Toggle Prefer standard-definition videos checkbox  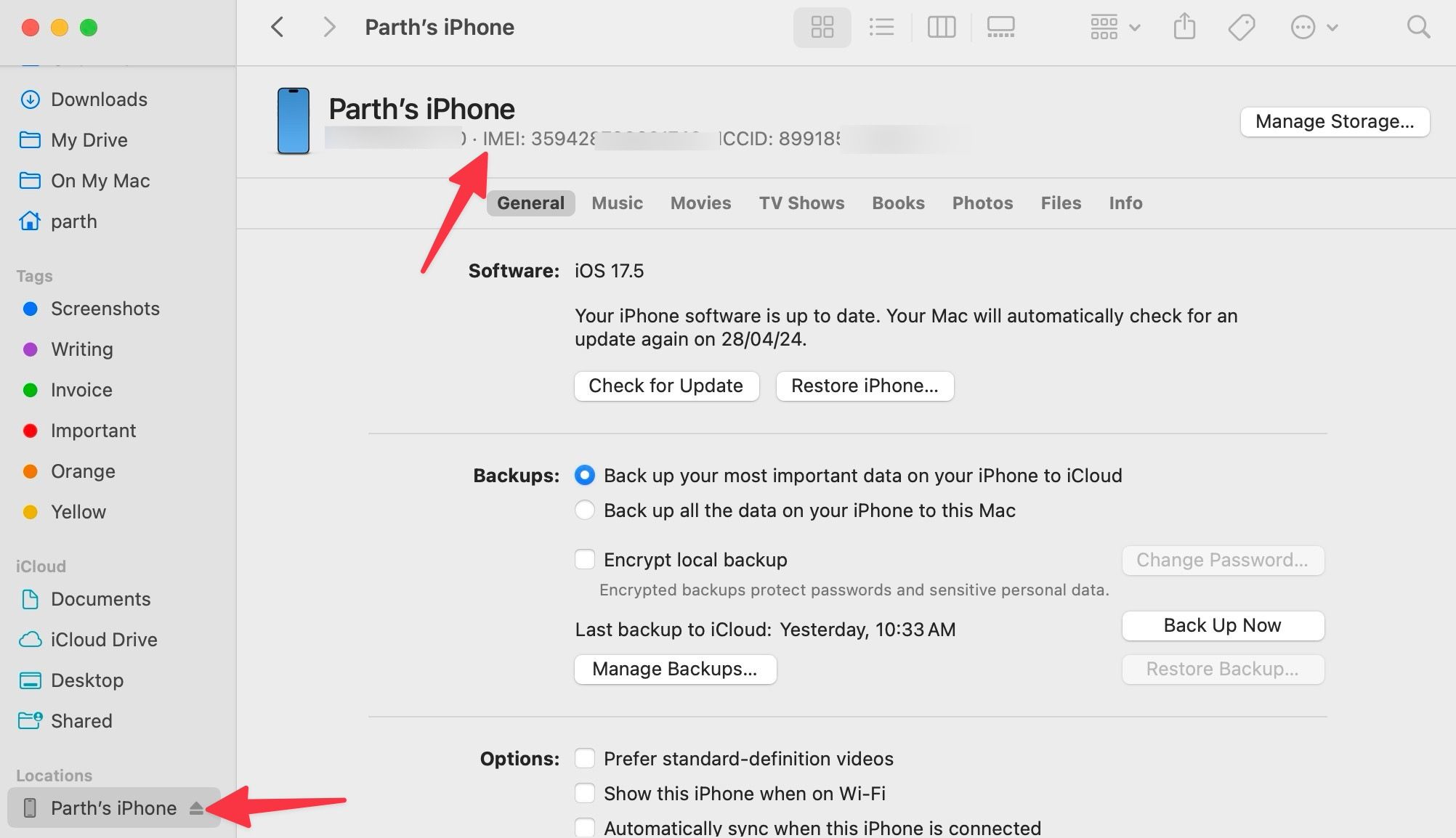(585, 758)
